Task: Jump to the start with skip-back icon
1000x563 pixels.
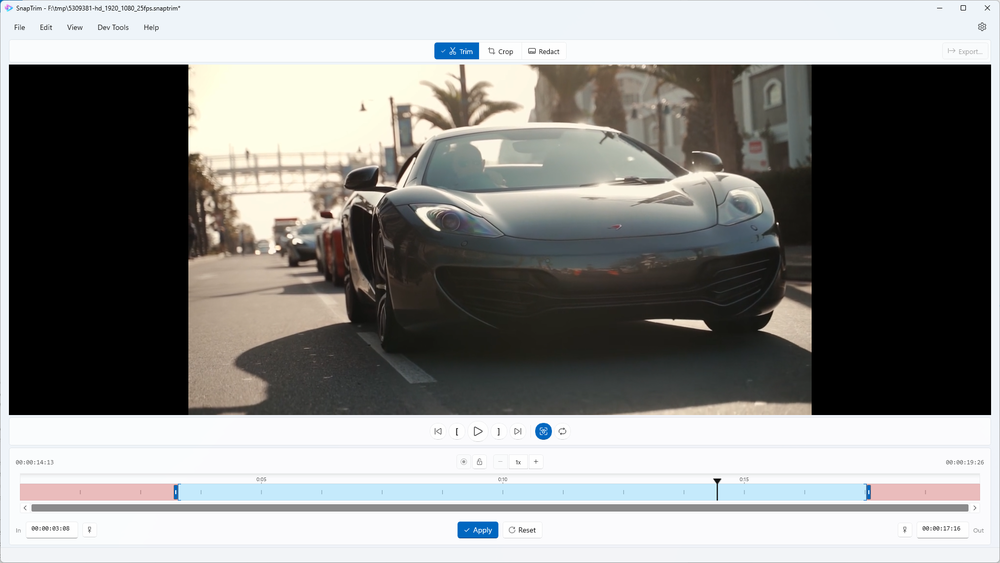Action: (x=437, y=431)
